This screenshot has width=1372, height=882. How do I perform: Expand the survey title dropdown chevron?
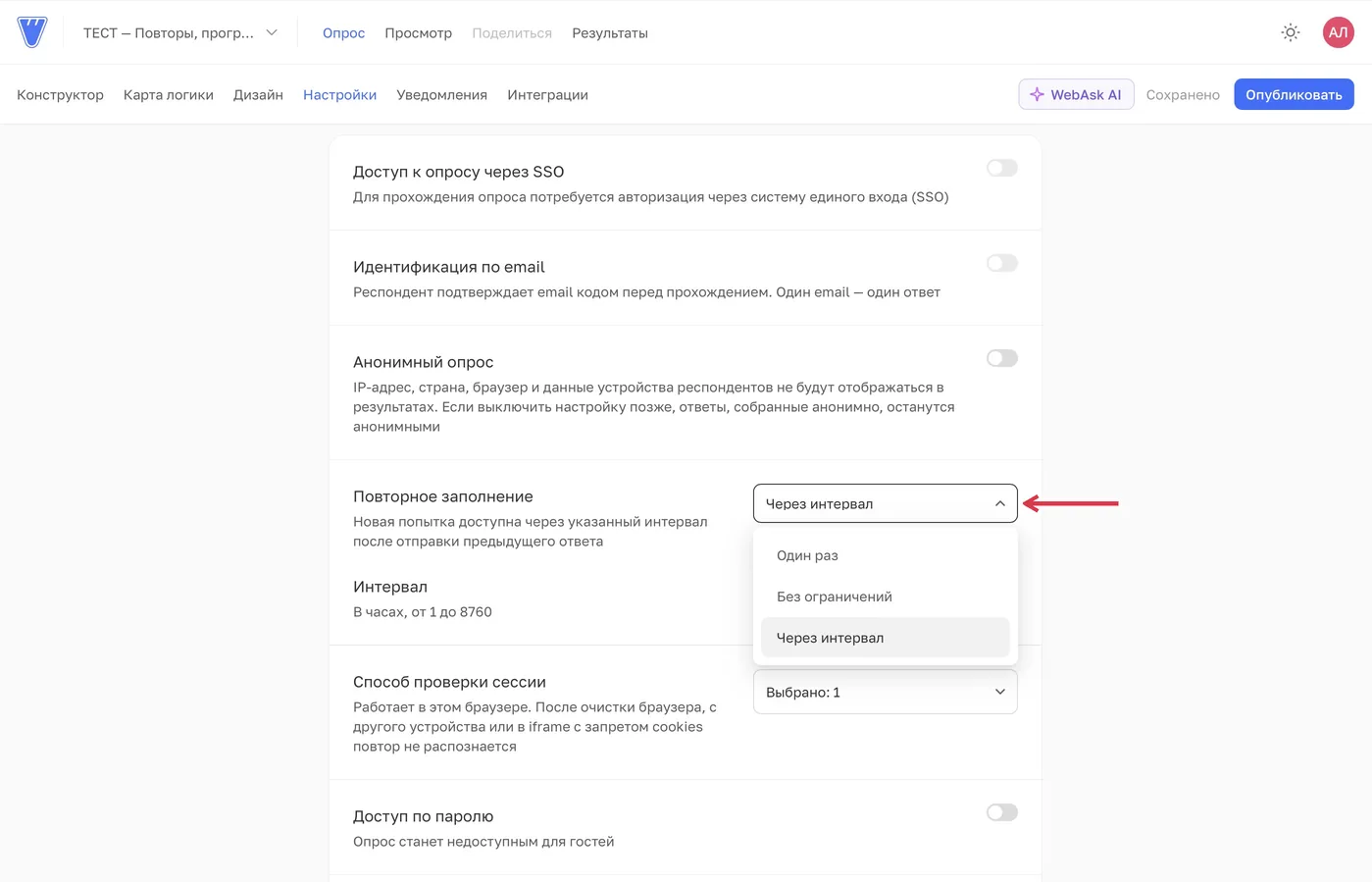[272, 32]
